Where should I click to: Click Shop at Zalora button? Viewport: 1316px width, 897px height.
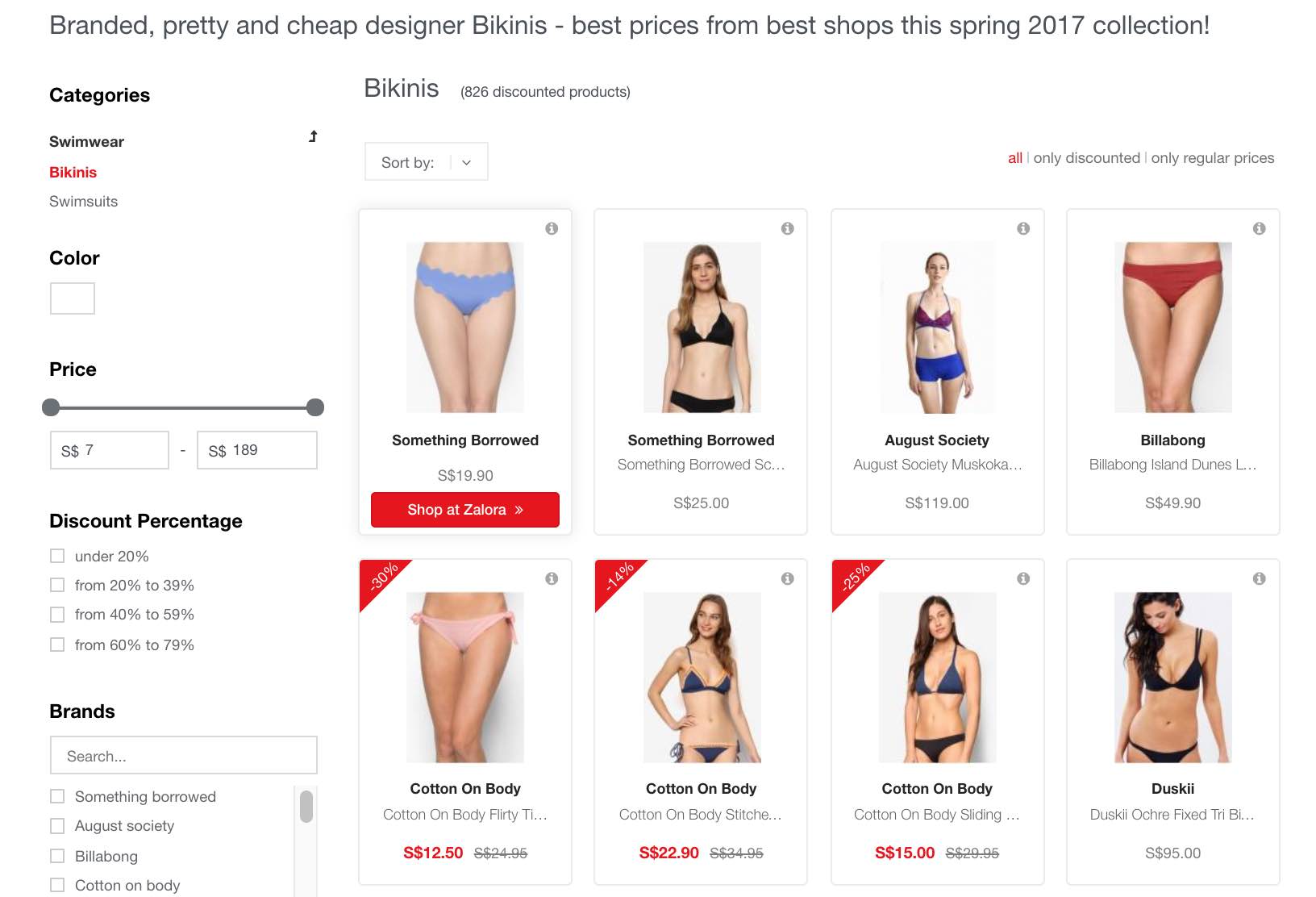point(465,510)
